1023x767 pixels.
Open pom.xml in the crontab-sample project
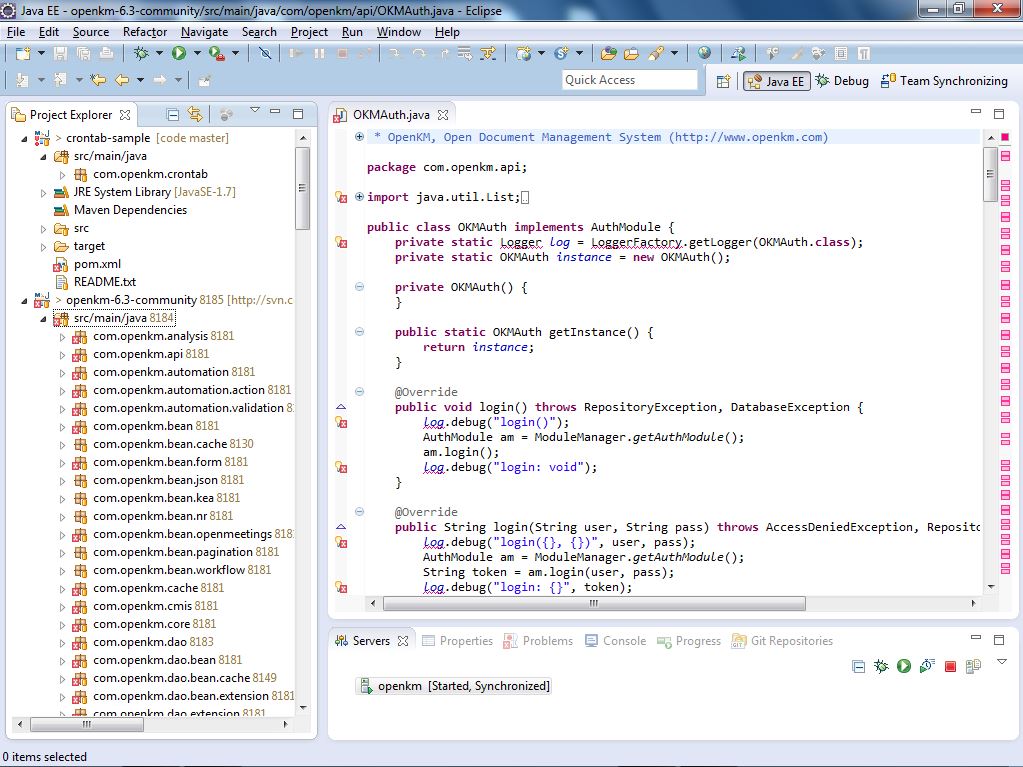(97, 264)
